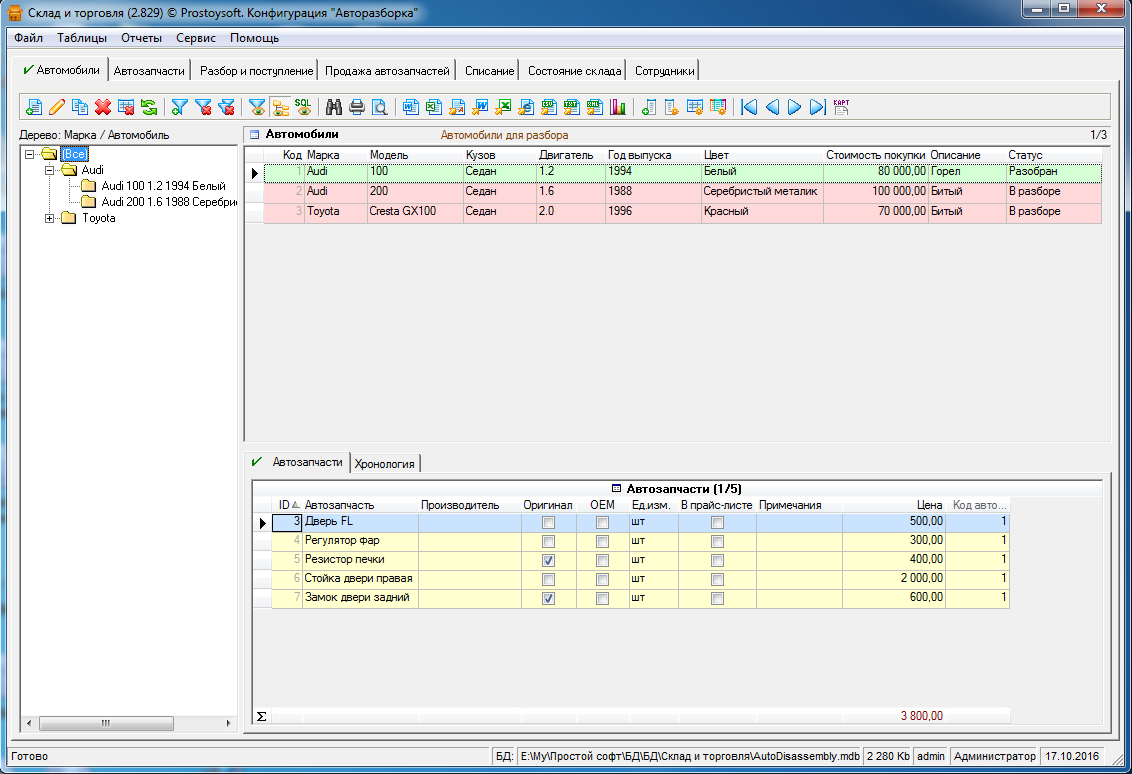Image resolution: width=1132 pixels, height=774 pixels.
Task: Sort by the Стоимость покупки column header
Action: 875,155
